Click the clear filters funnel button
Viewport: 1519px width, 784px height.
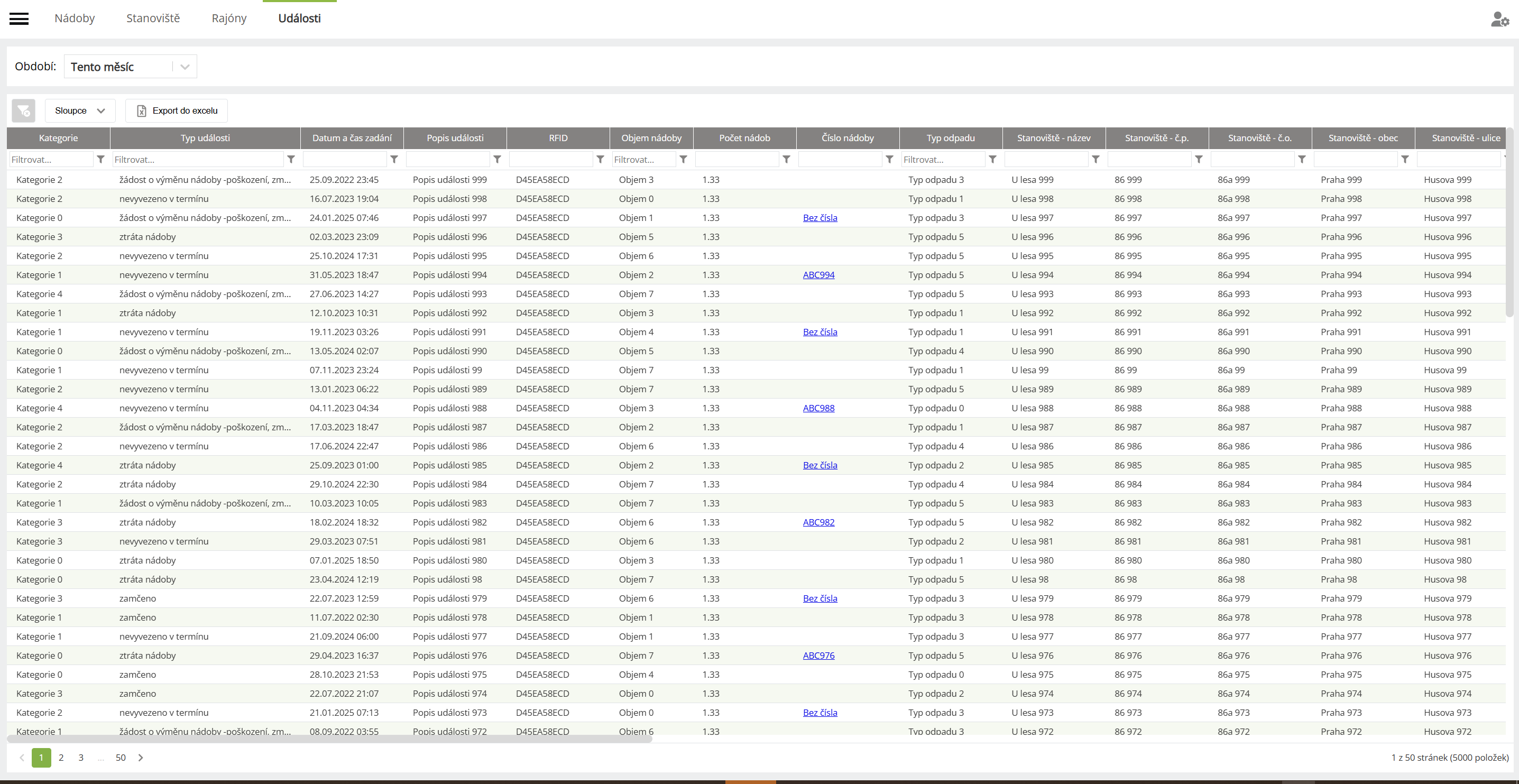(x=24, y=111)
